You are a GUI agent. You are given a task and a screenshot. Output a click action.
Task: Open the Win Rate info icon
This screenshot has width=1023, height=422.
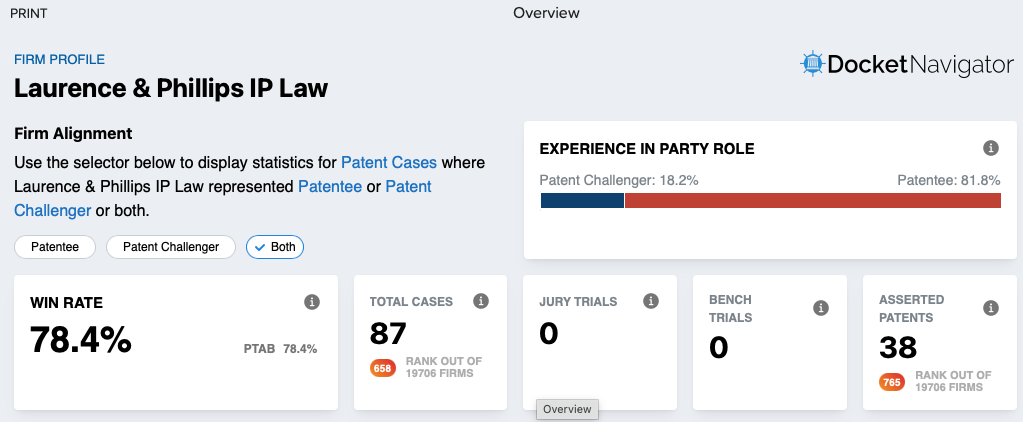click(312, 302)
